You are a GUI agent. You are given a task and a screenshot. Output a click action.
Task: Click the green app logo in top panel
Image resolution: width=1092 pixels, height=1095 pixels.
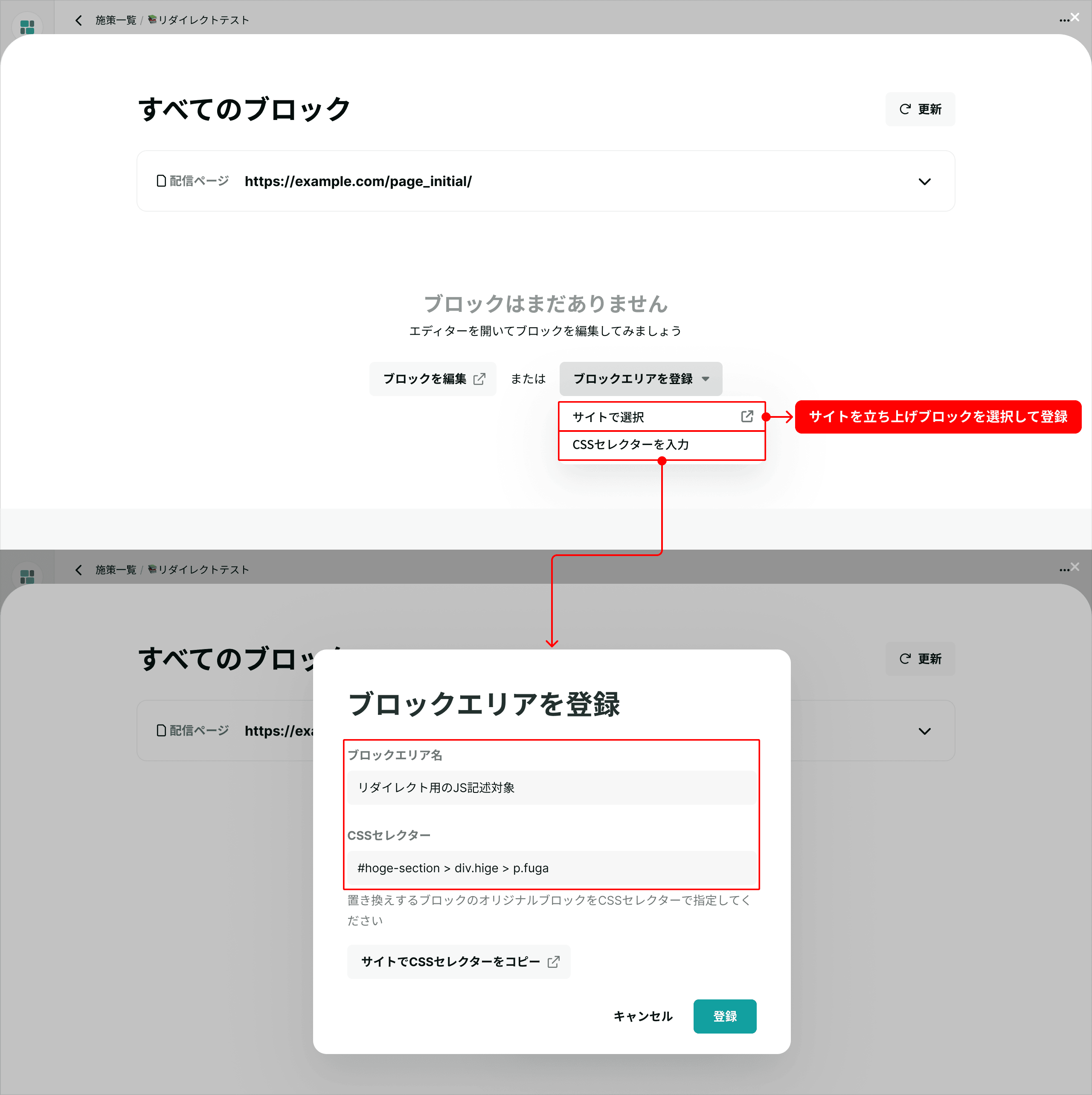[x=27, y=26]
